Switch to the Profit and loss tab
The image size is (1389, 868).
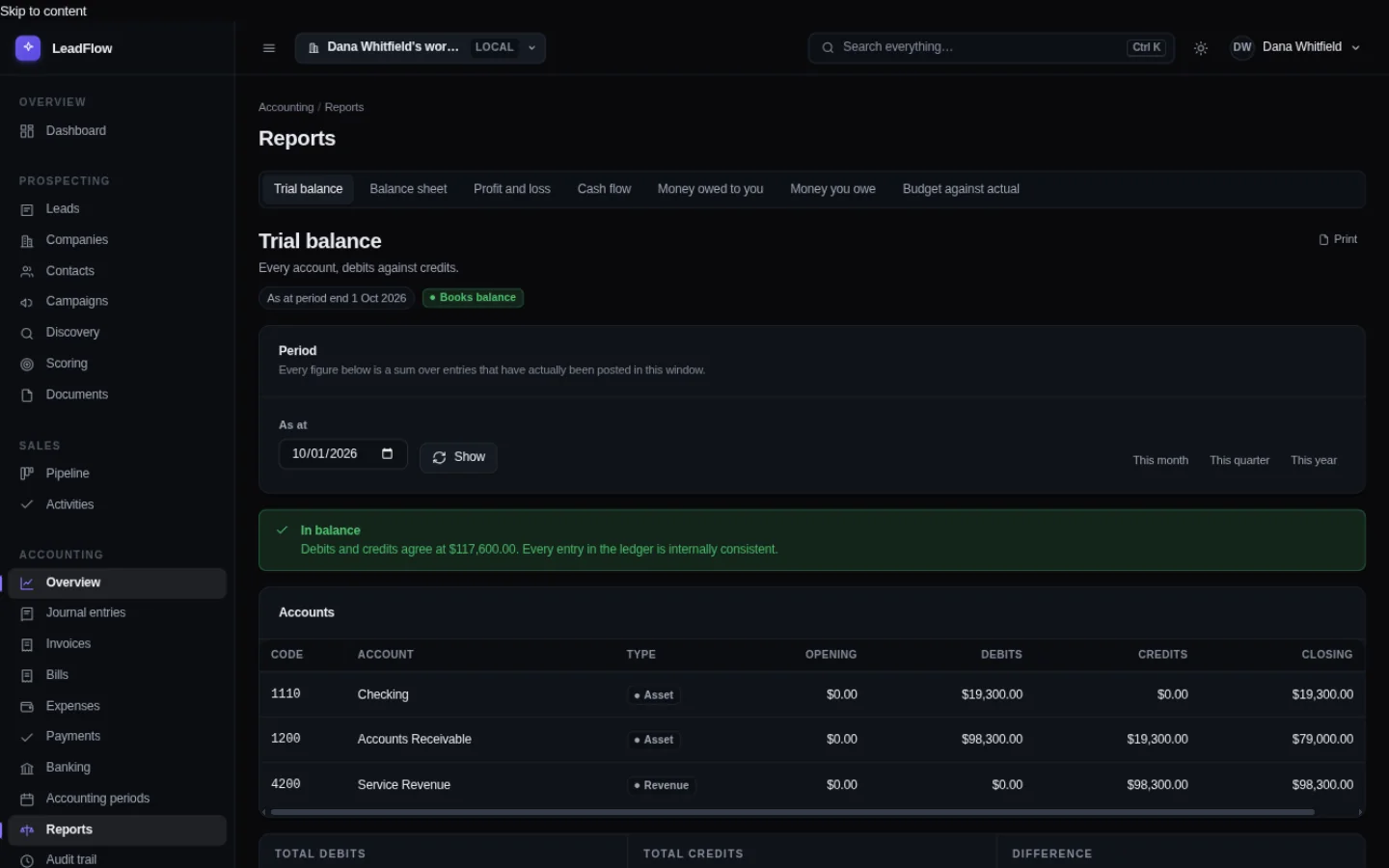coord(512,189)
